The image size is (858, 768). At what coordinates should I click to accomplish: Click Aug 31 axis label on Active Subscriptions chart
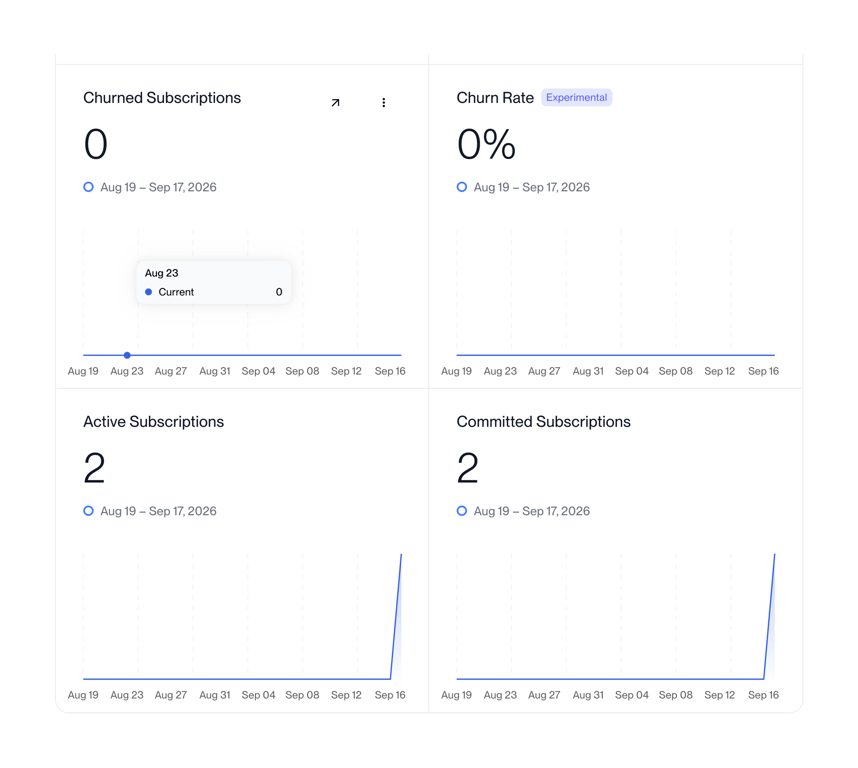pos(214,695)
